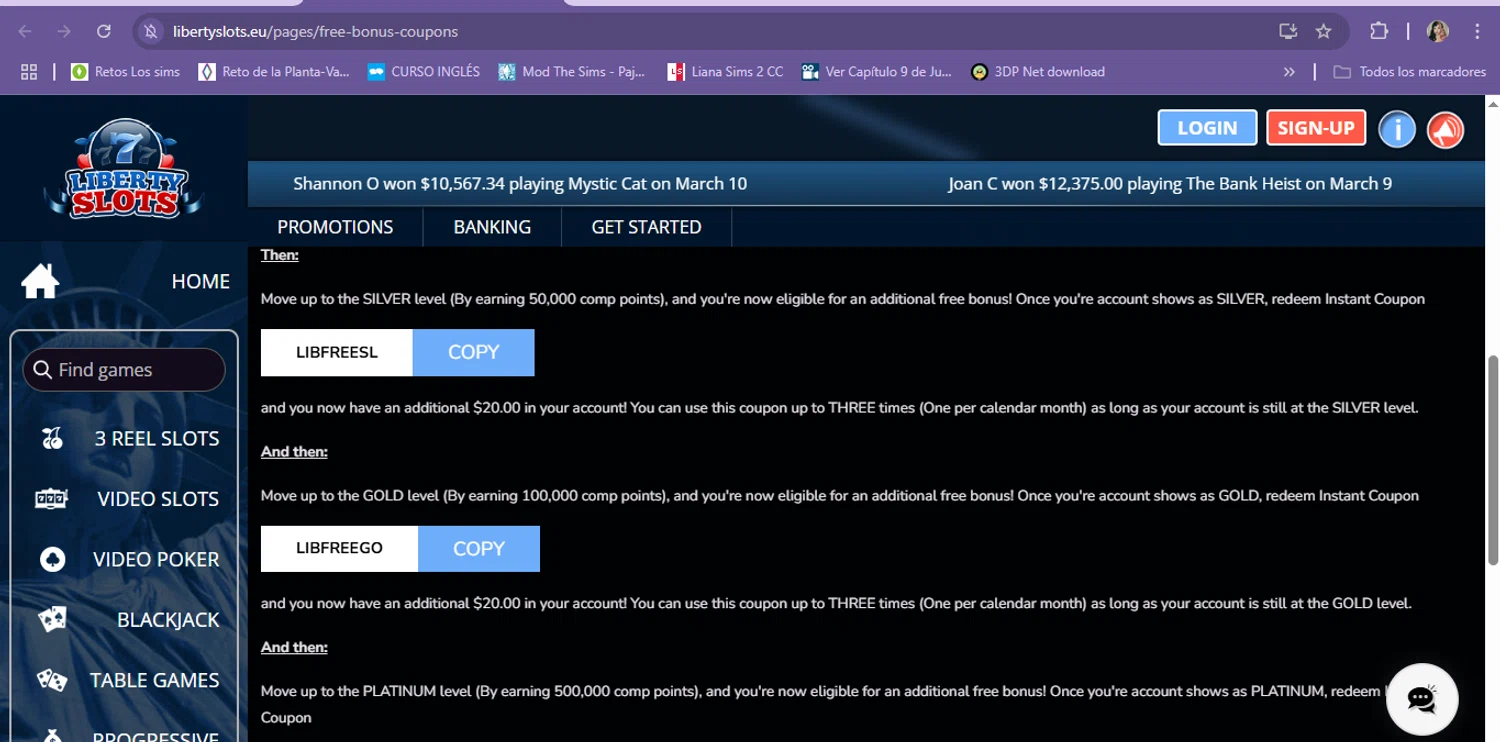Viewport: 1500px width, 742px height.
Task: Click the Joan C winner ticker message
Action: (1170, 184)
